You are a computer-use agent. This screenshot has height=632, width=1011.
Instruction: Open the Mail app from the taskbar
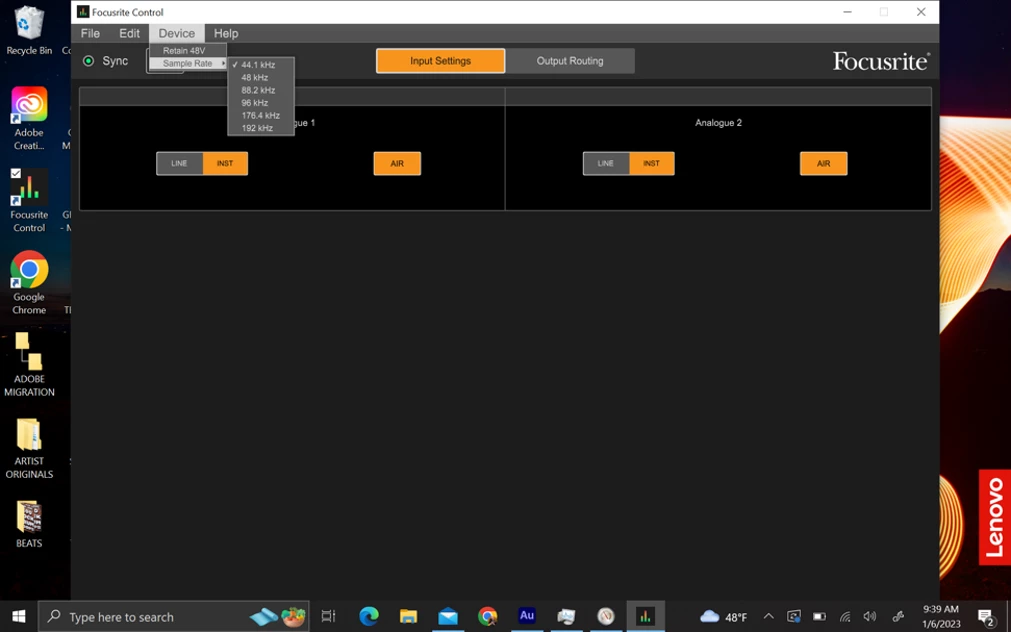click(x=448, y=617)
